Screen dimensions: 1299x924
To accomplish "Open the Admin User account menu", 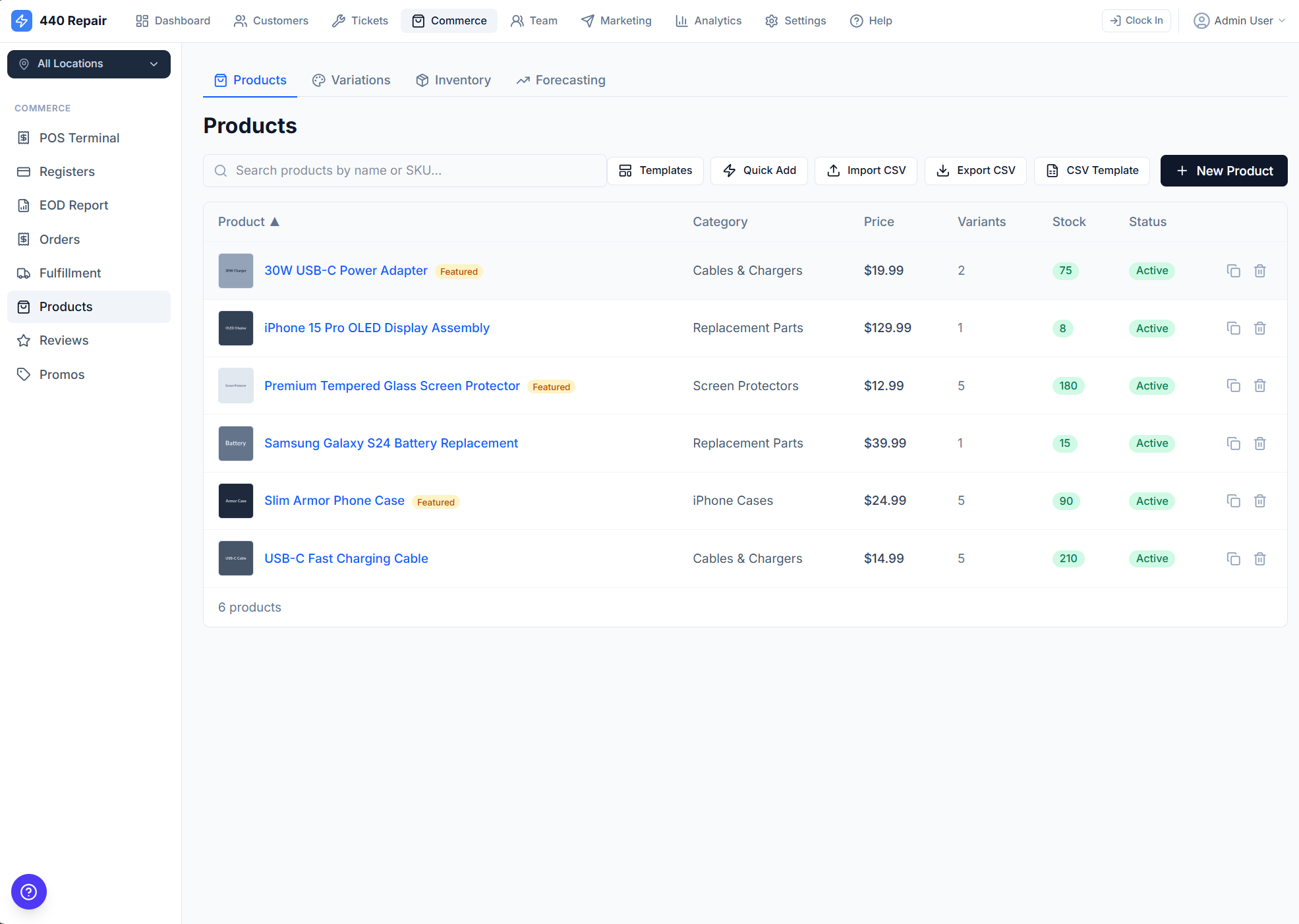I will point(1240,20).
